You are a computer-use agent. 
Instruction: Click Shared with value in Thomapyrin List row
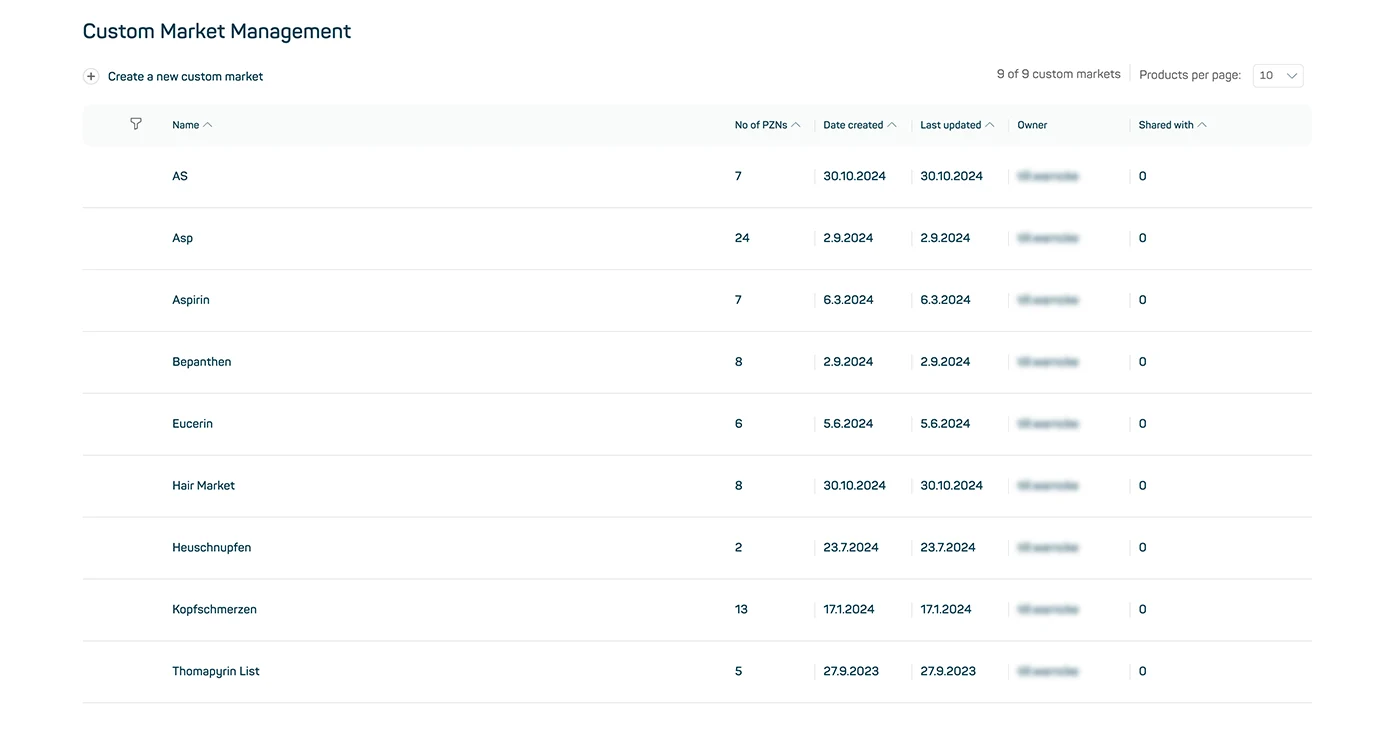pyautogui.click(x=1142, y=672)
